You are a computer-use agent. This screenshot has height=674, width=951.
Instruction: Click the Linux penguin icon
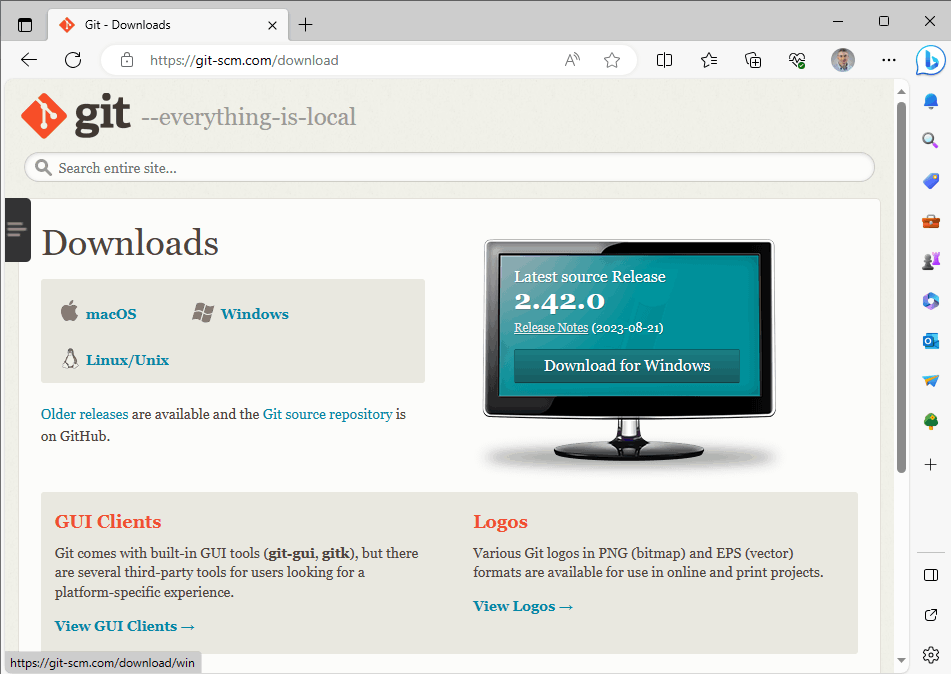pos(70,359)
